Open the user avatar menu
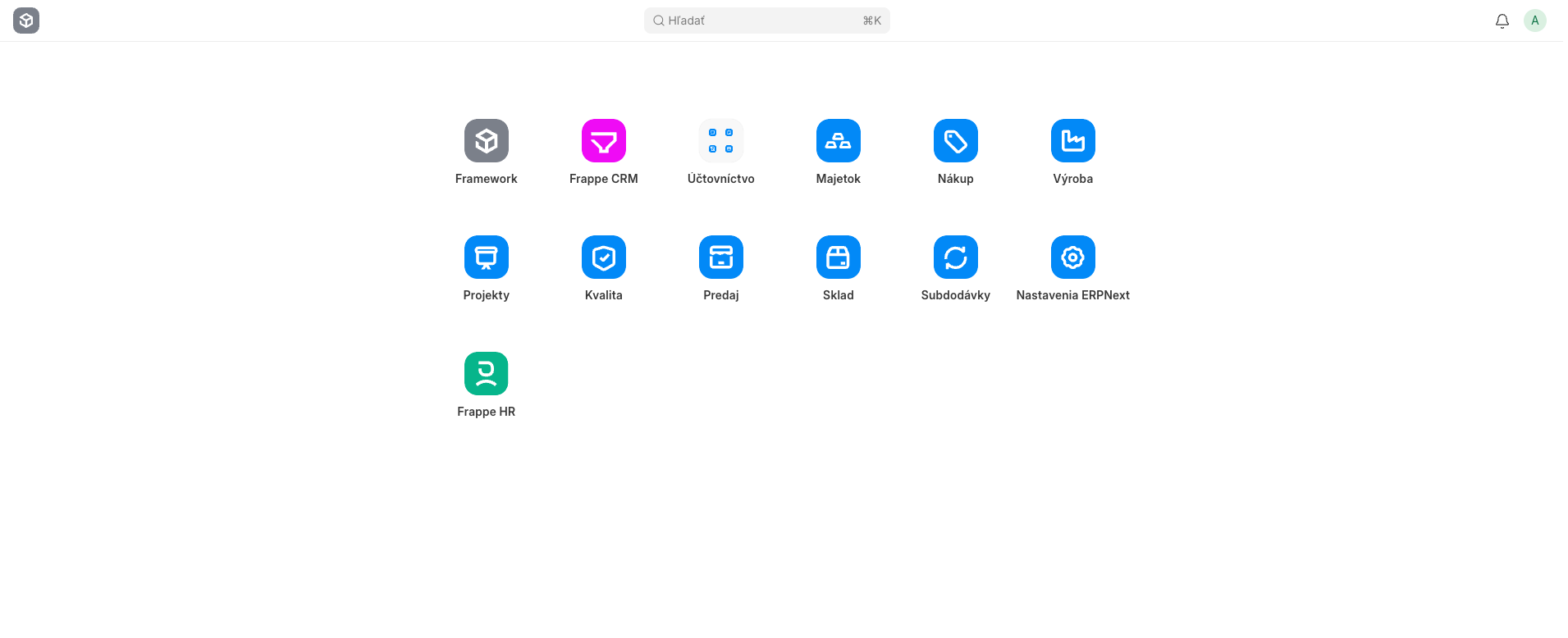Viewport: 1568px width, 638px height. coord(1534,21)
